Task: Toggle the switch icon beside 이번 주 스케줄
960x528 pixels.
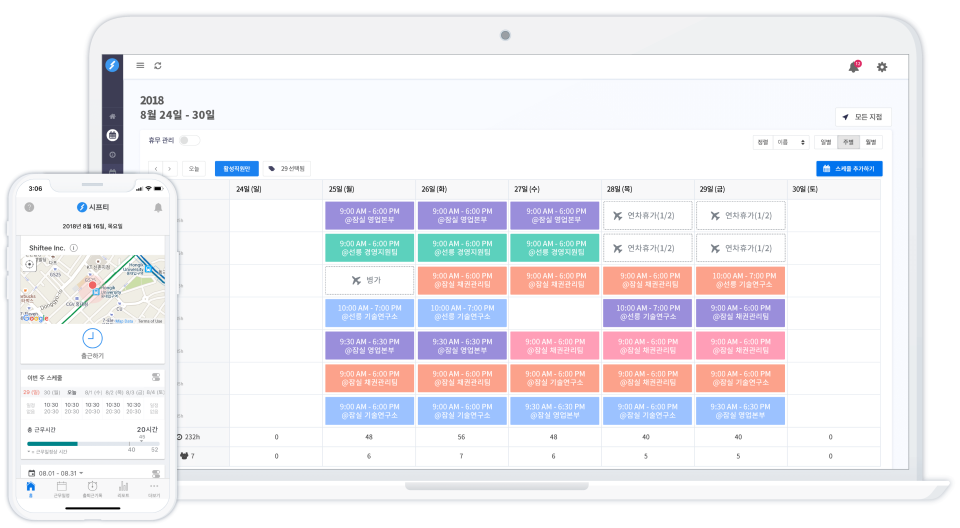Action: (x=156, y=377)
